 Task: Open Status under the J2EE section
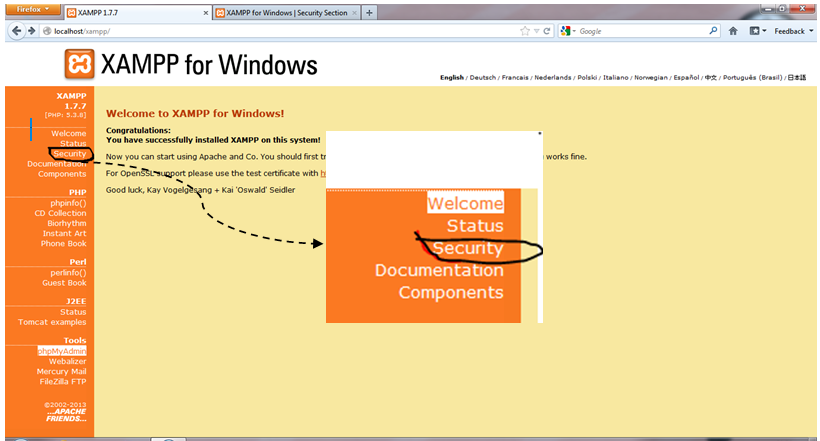[73, 312]
